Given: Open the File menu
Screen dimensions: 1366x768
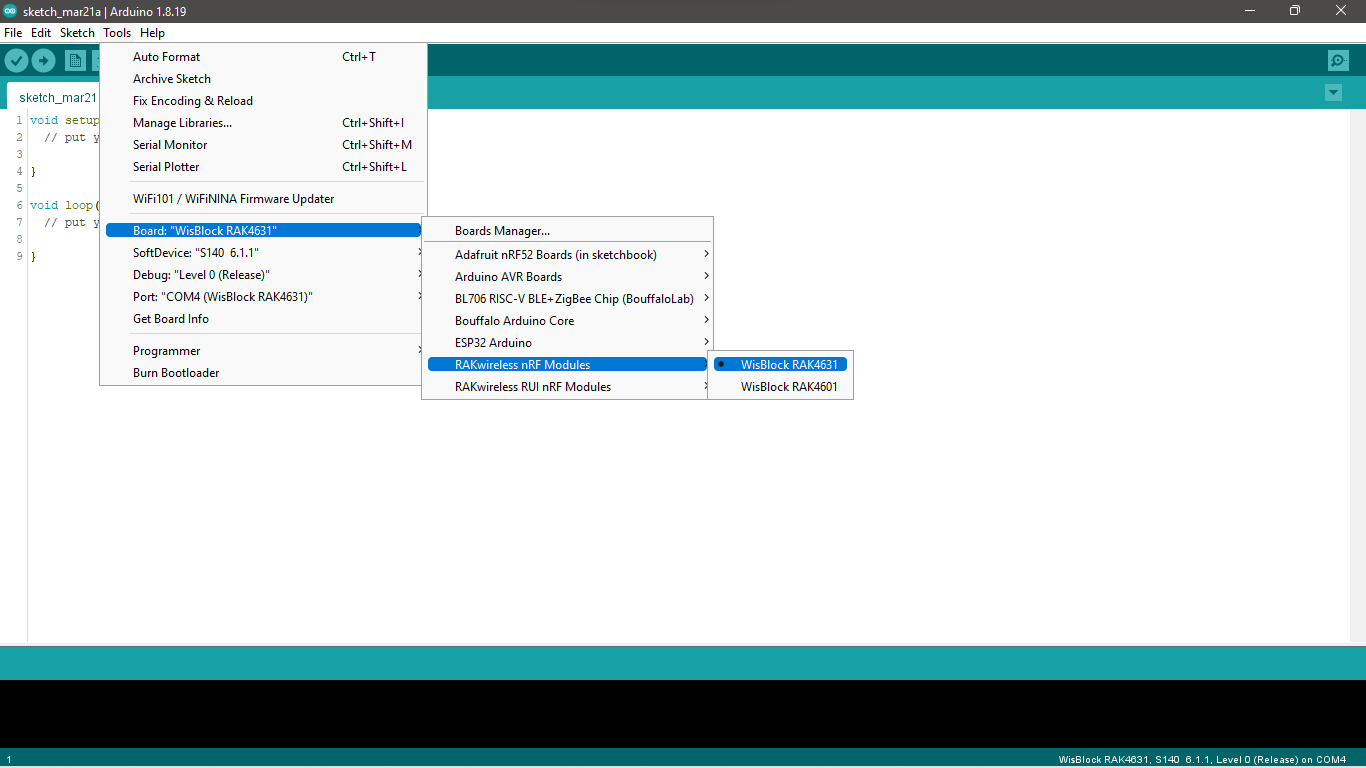Looking at the screenshot, I should 13,33.
